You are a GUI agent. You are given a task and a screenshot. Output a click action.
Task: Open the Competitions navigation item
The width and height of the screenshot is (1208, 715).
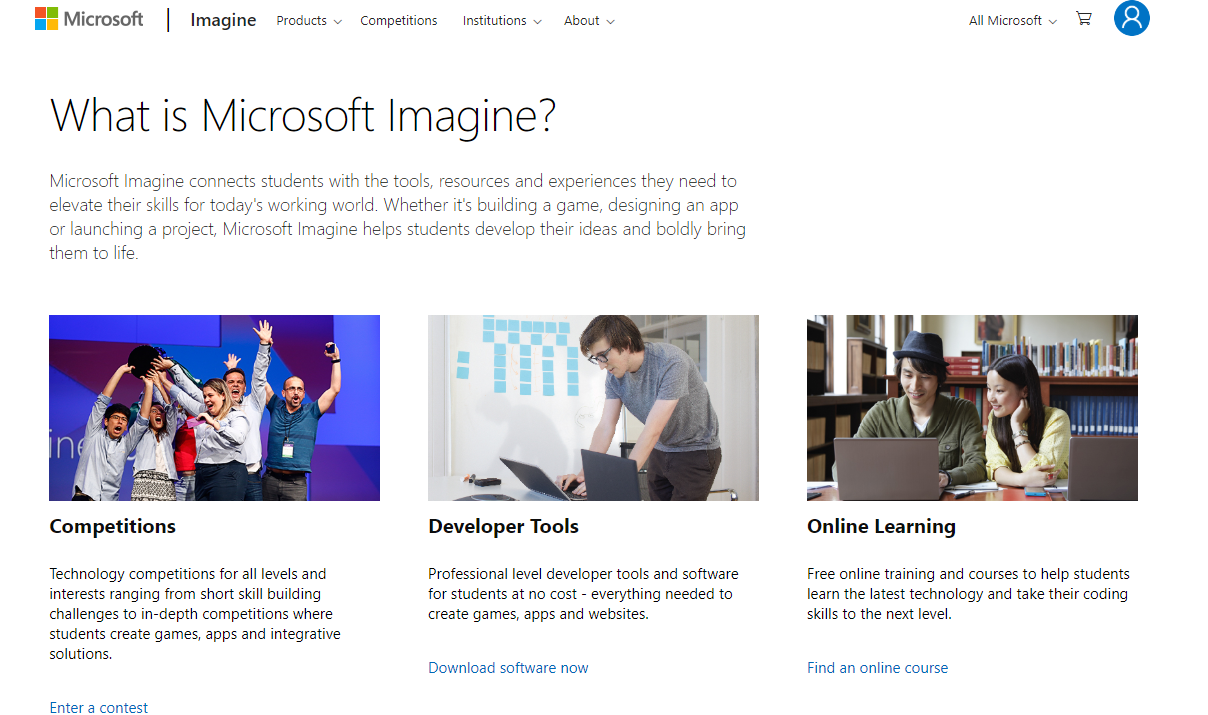[398, 21]
